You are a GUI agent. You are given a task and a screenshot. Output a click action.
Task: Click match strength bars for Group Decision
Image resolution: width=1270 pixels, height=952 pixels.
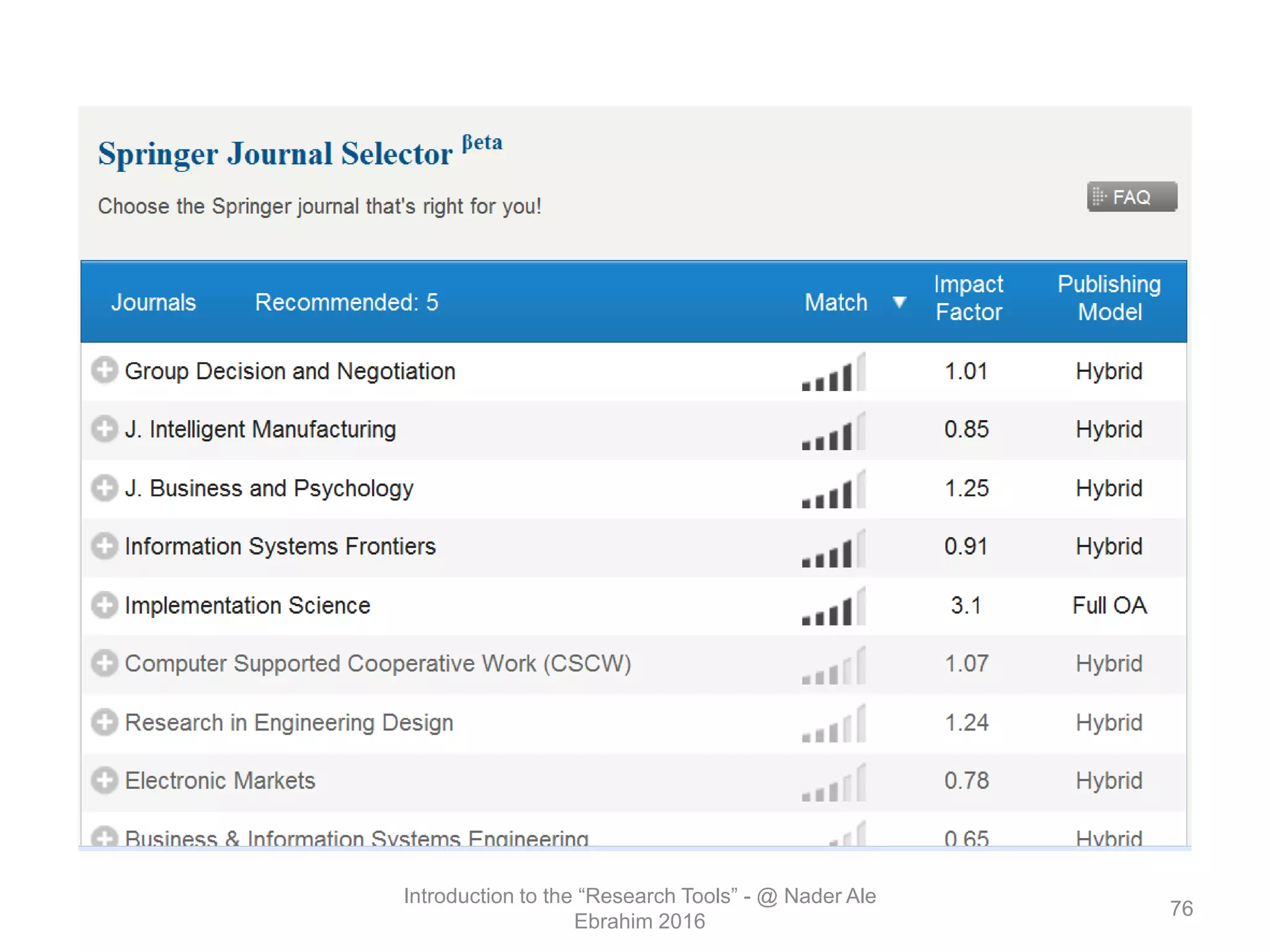coord(833,373)
